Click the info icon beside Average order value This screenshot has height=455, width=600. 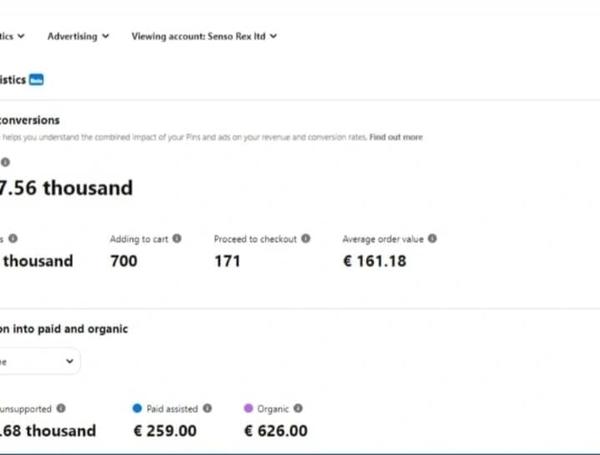pyautogui.click(x=432, y=239)
